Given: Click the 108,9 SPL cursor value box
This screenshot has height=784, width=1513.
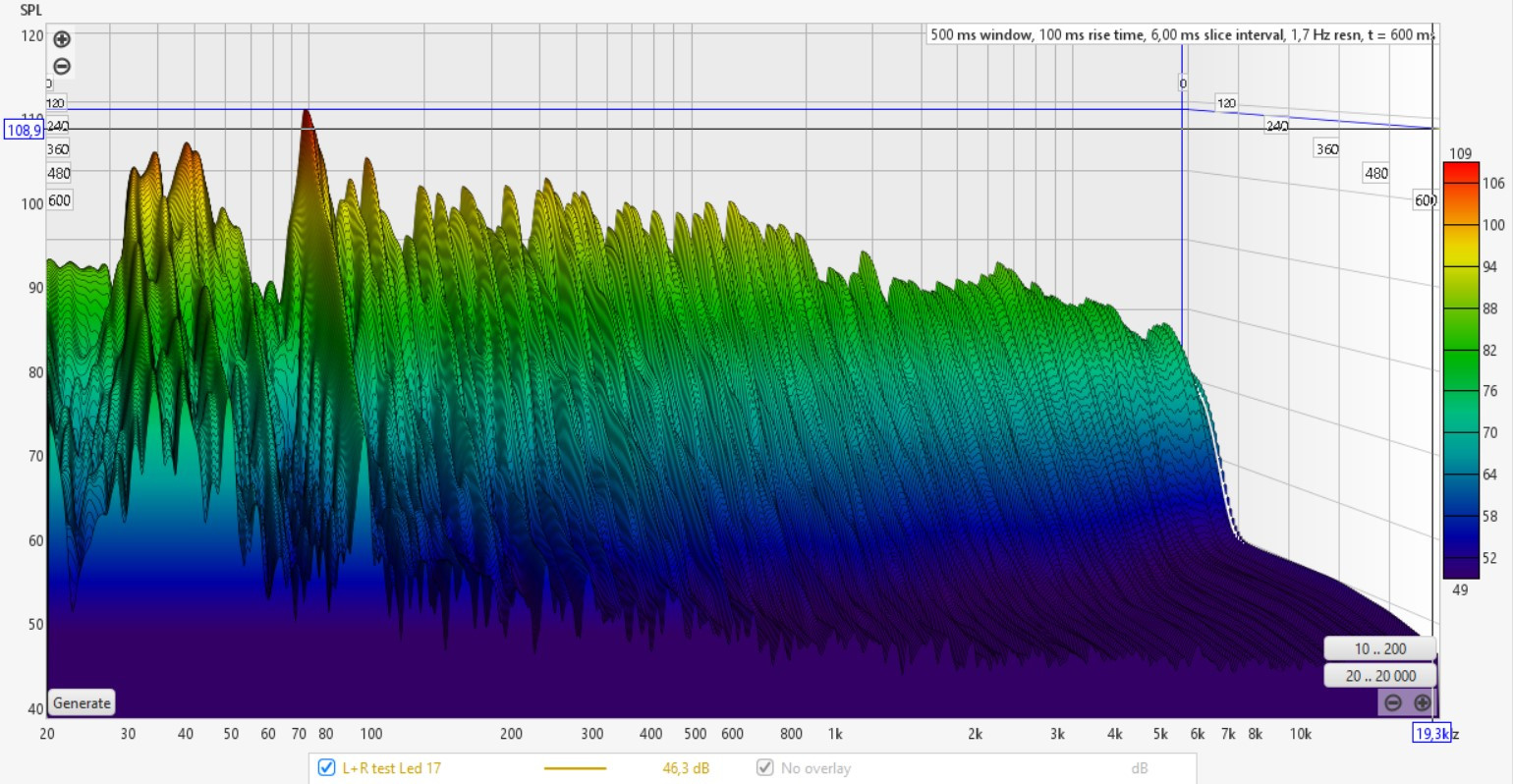Looking at the screenshot, I should click(x=24, y=130).
